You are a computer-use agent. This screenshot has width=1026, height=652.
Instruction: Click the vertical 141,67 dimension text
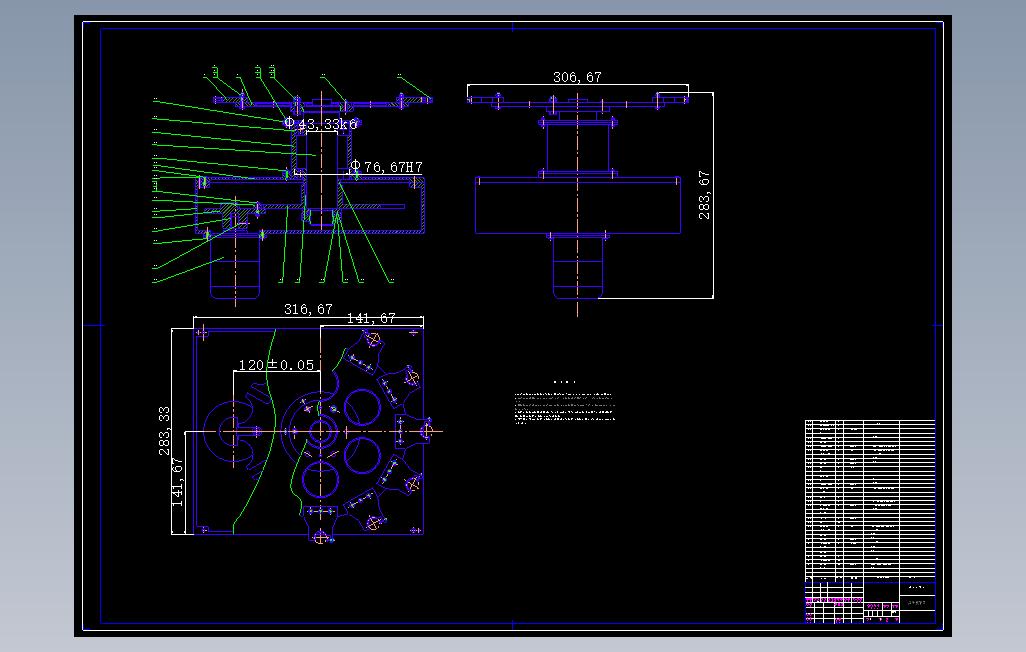(177, 482)
